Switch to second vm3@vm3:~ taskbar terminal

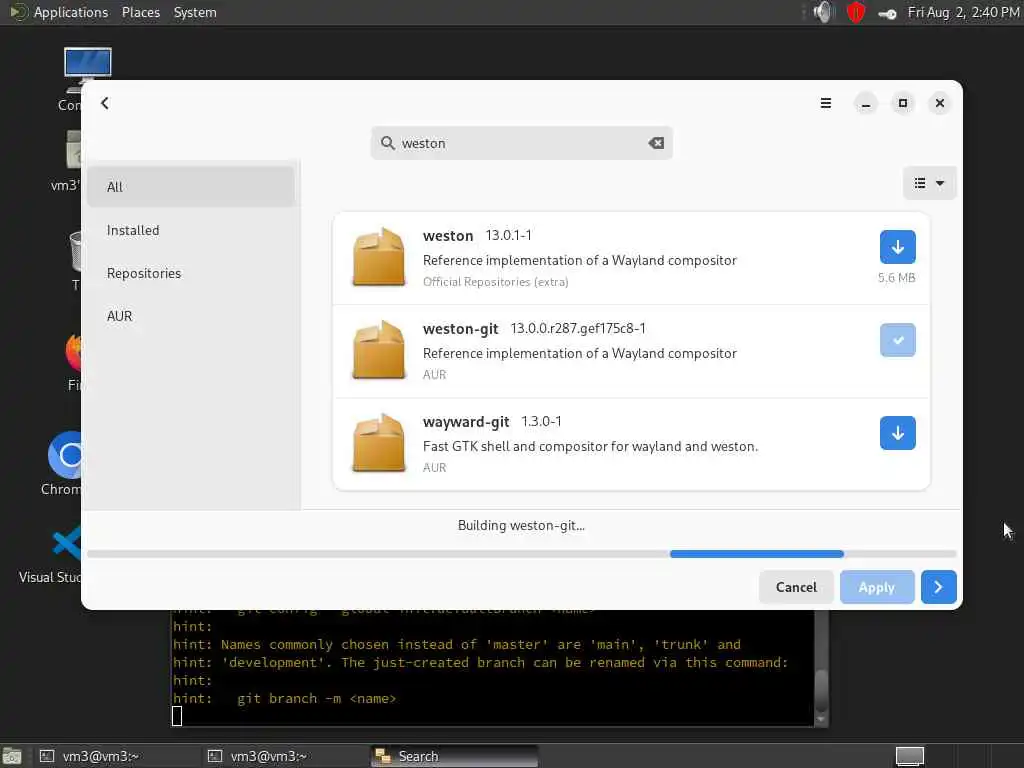click(285, 756)
